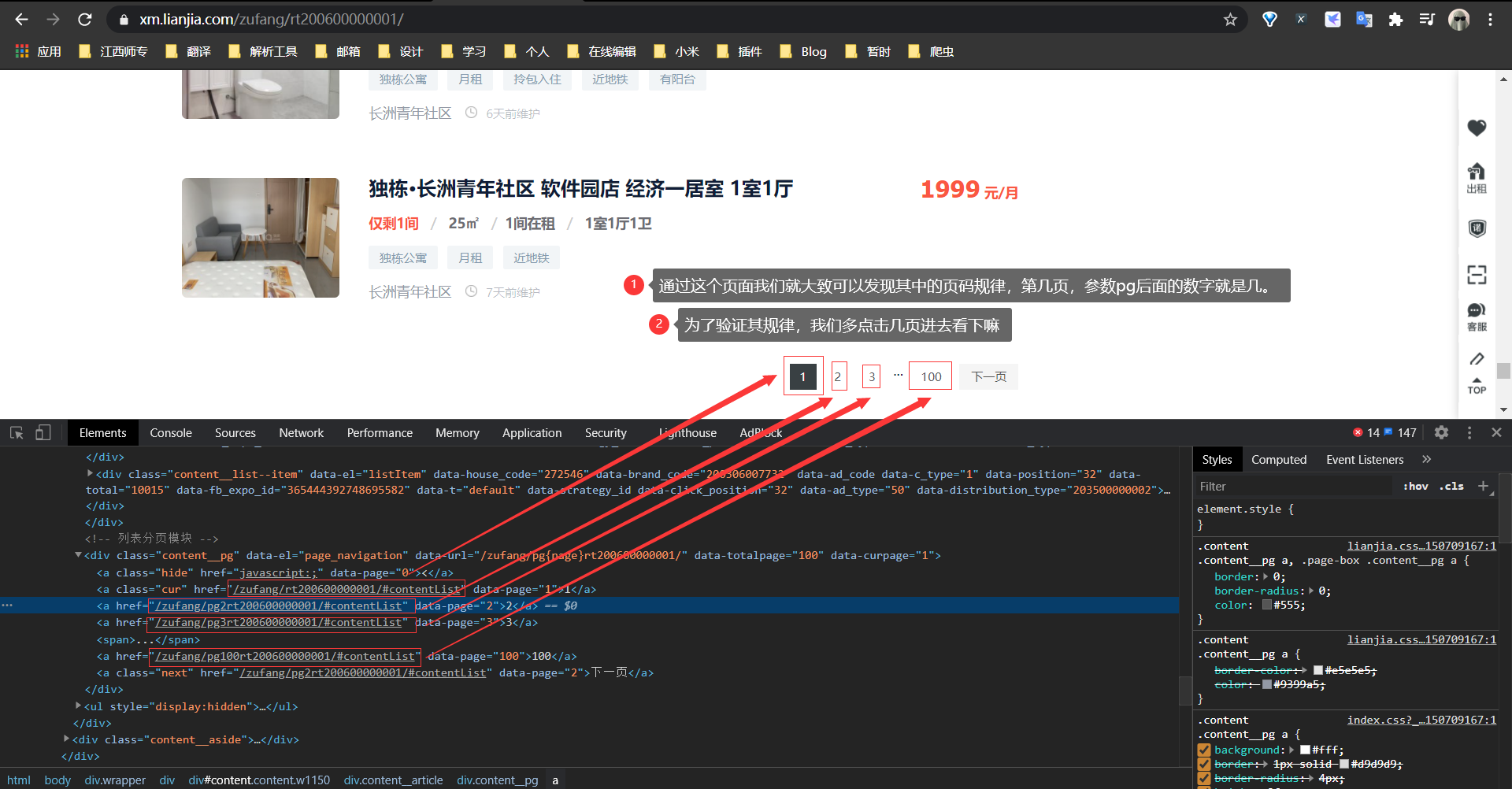The width and height of the screenshot is (1512, 789).
Task: Switch to the Network tab
Action: [301, 432]
